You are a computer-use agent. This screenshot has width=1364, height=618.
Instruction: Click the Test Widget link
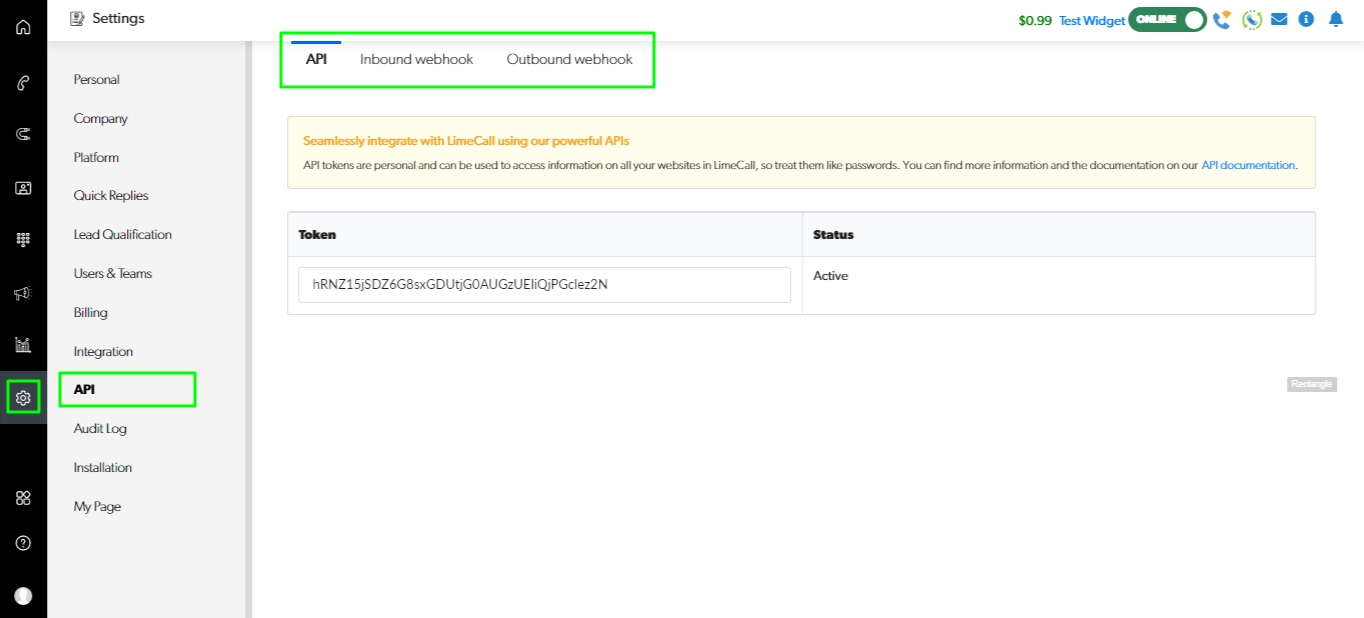tap(1091, 20)
